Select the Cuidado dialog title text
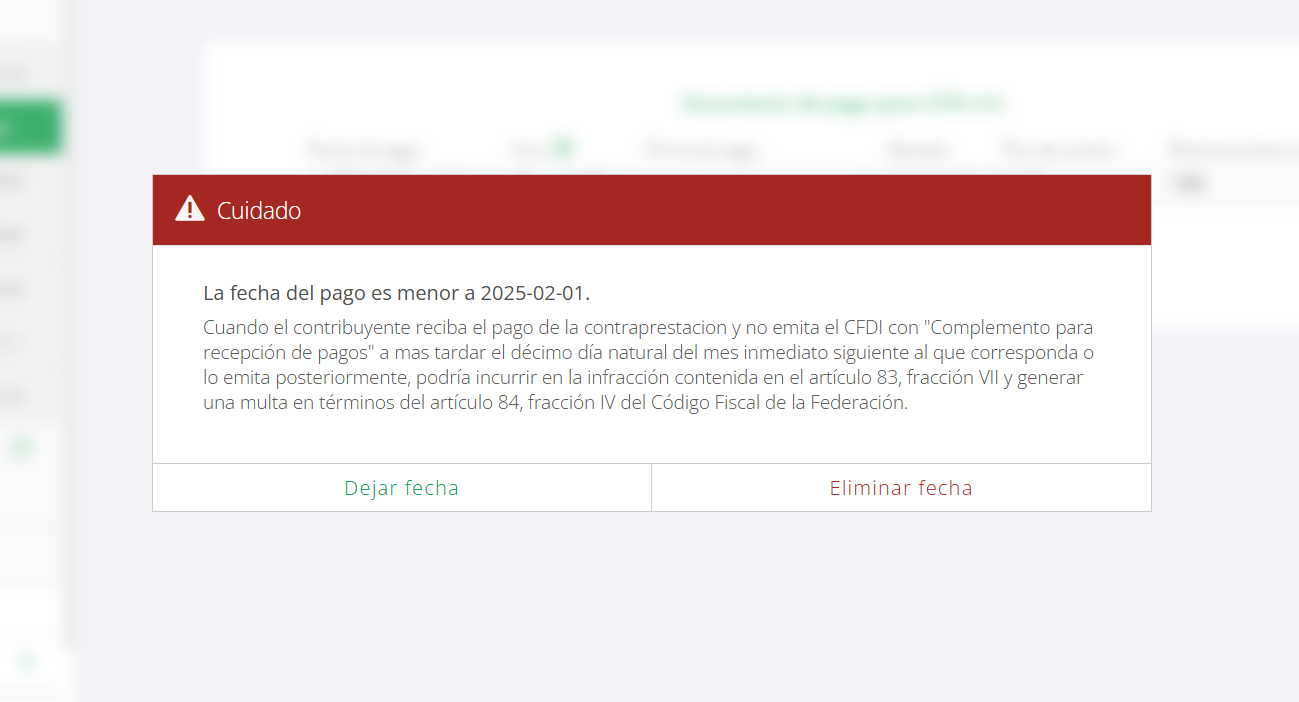The height and width of the screenshot is (702, 1299). coord(259,211)
